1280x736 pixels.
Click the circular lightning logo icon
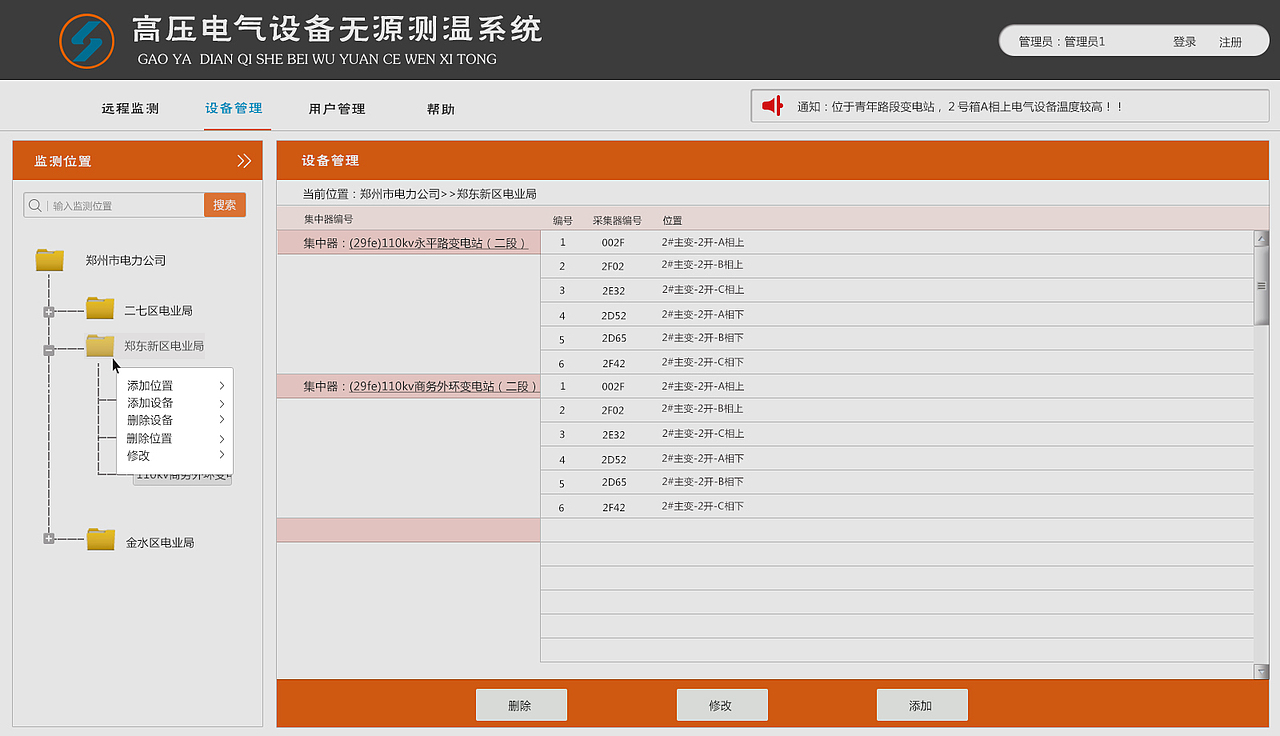87,40
